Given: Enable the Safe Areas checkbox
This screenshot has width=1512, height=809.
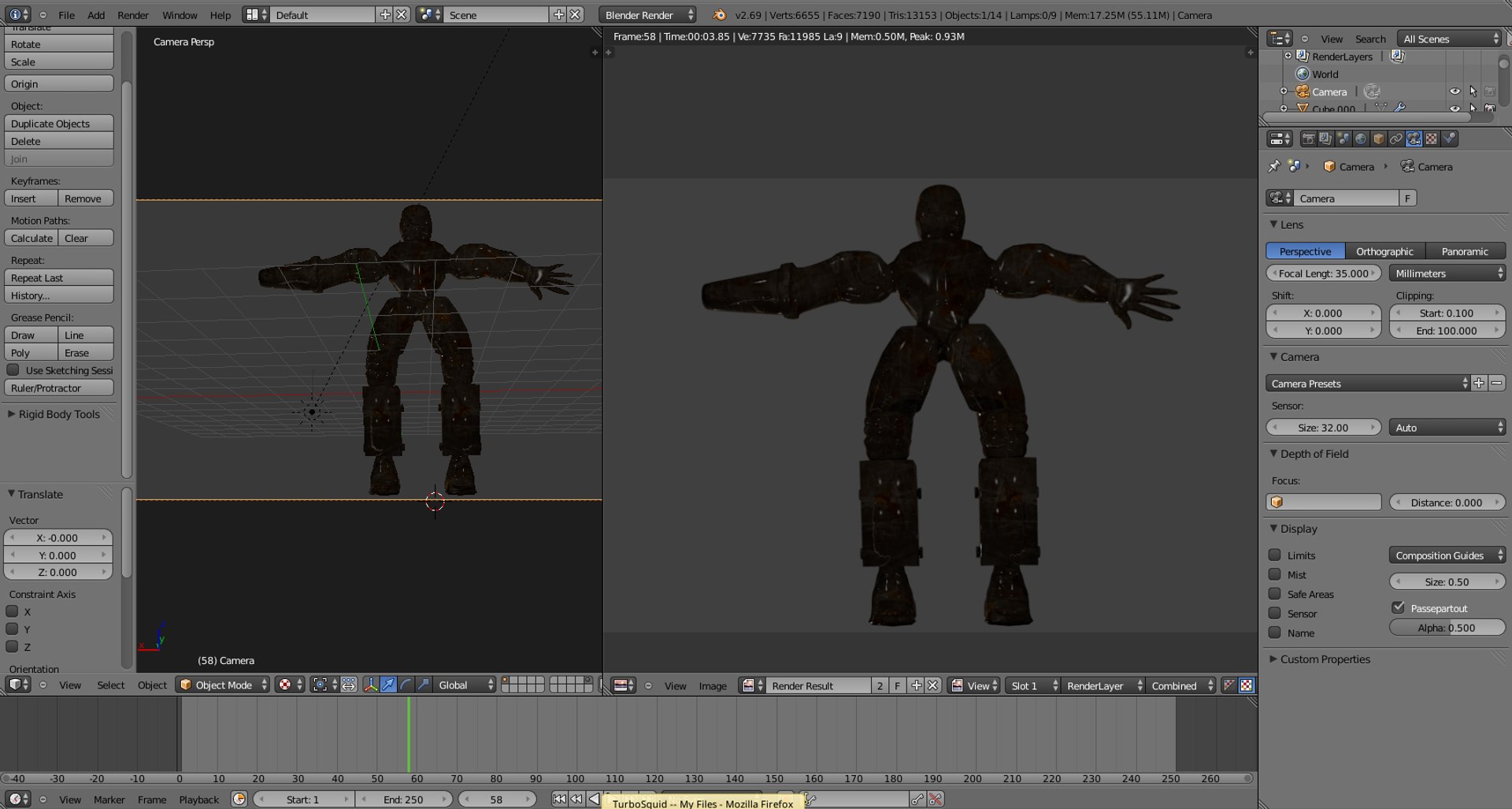Looking at the screenshot, I should [x=1274, y=594].
